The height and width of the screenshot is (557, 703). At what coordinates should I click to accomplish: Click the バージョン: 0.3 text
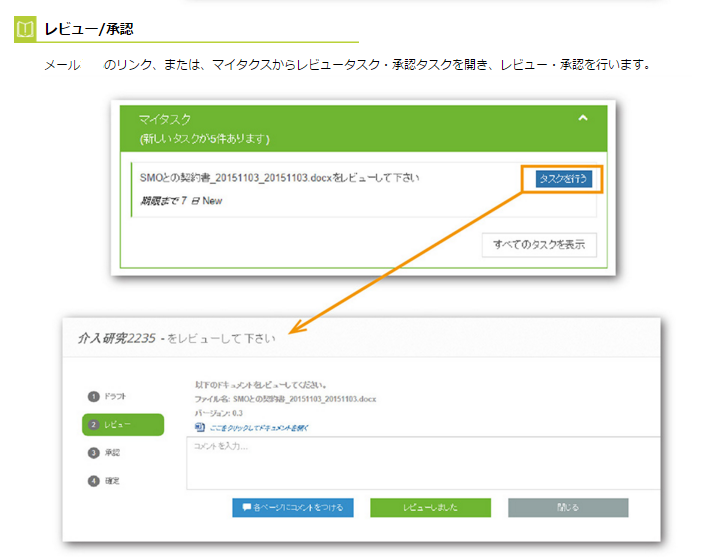(x=218, y=413)
